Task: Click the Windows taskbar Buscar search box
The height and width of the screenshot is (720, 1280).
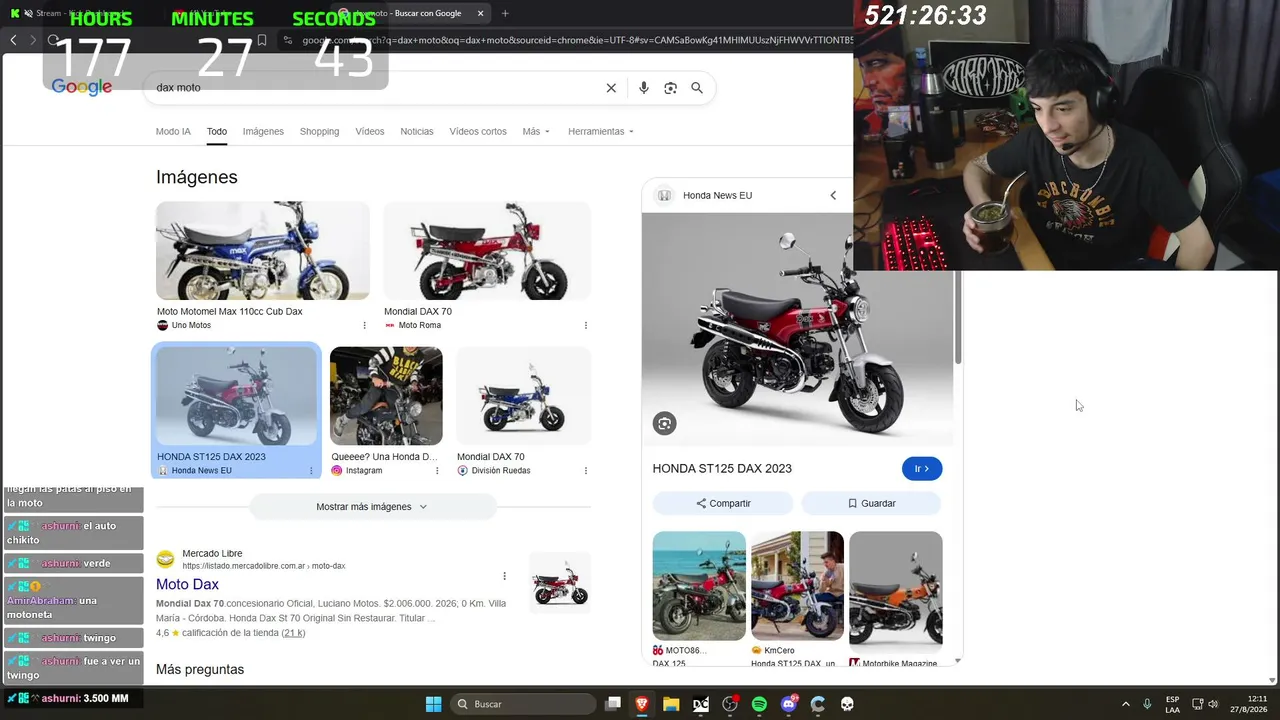Action: [x=524, y=704]
